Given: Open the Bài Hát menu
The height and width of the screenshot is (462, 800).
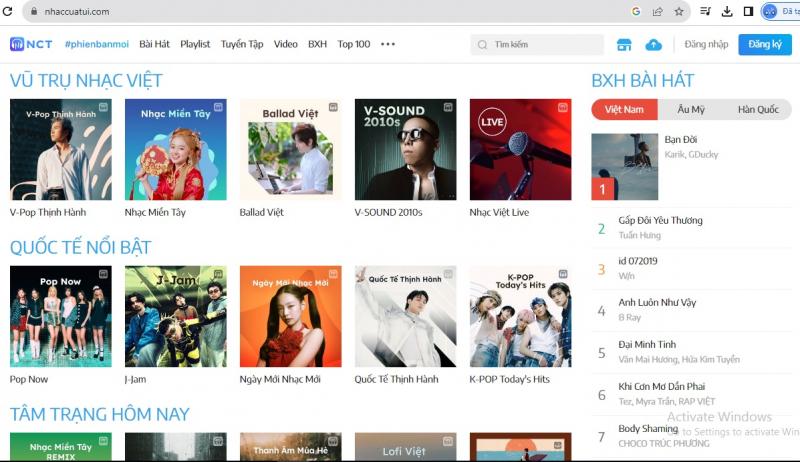Looking at the screenshot, I should click(x=155, y=44).
